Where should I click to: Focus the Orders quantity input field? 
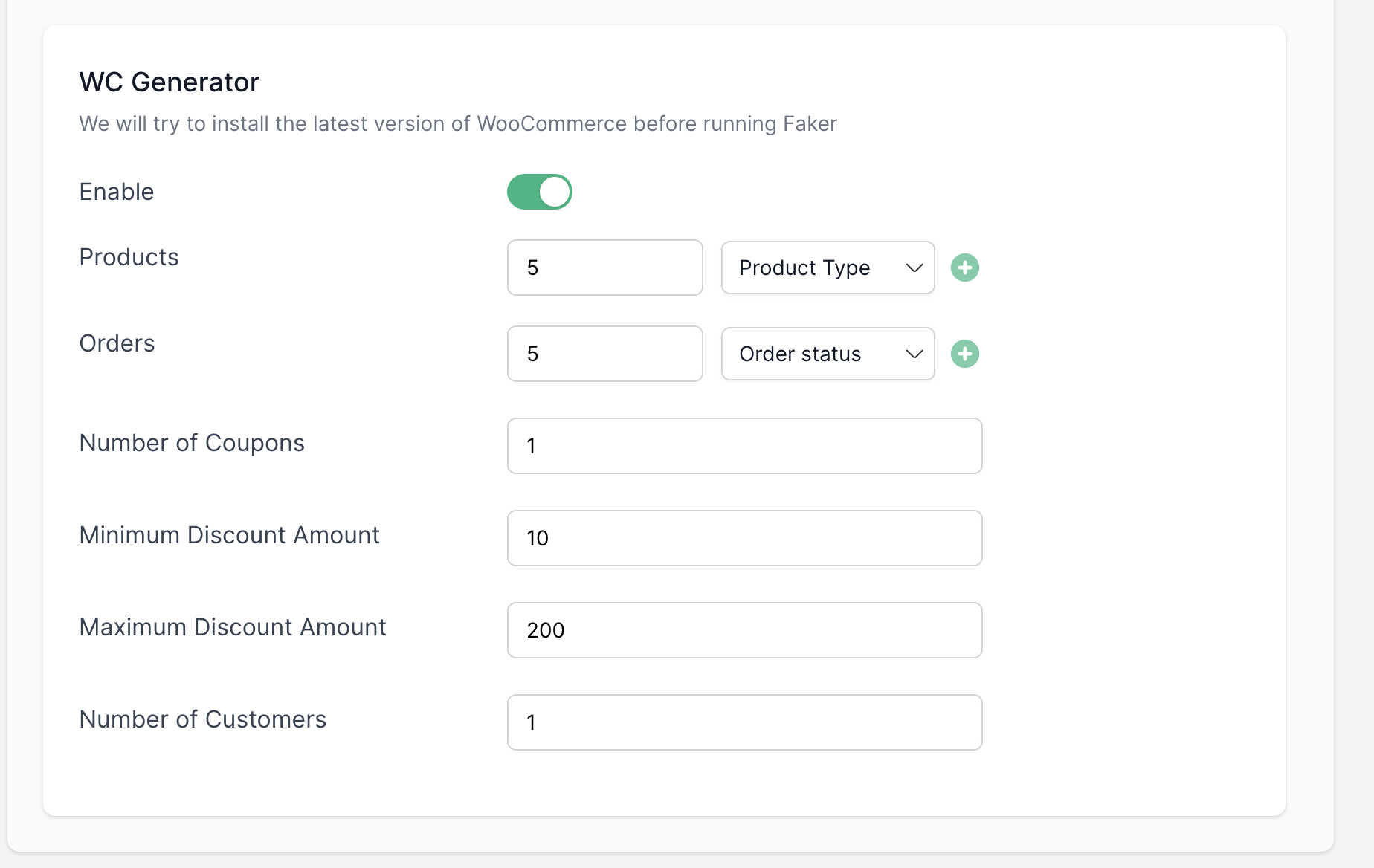(x=604, y=354)
